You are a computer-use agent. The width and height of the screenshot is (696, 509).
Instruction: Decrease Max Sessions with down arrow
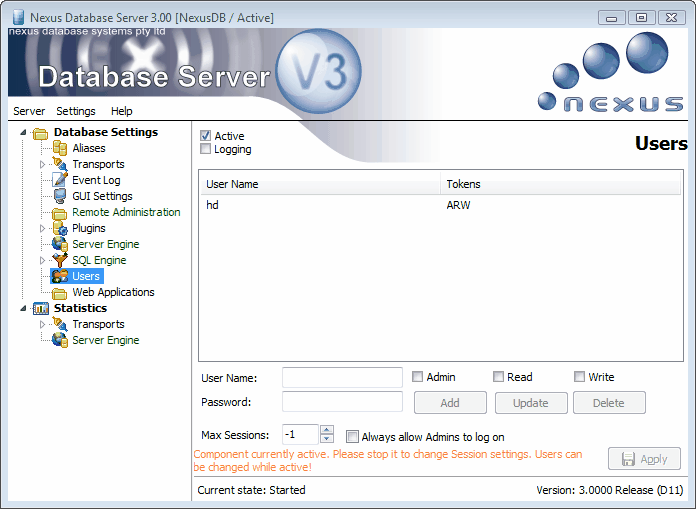tap(327, 438)
